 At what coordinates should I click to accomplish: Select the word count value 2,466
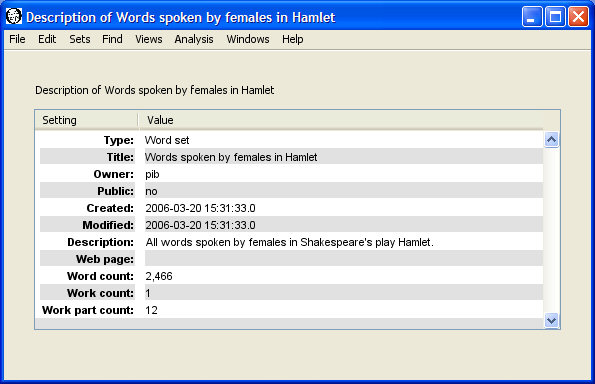159,276
